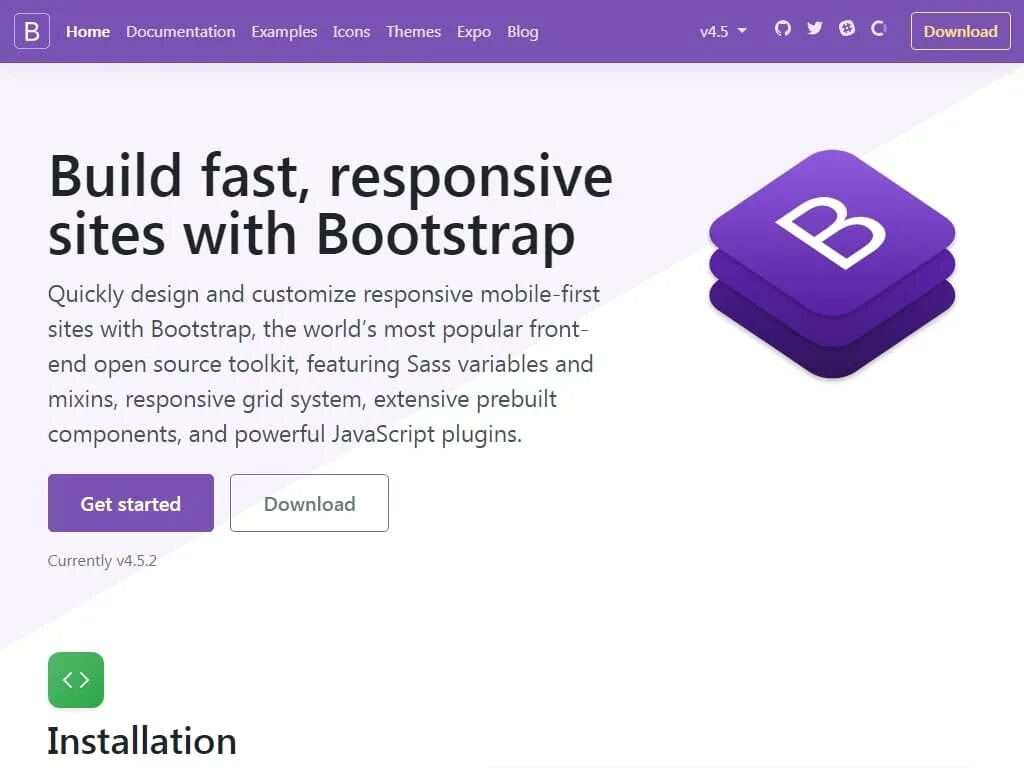
Task: Open the Blog nav item
Action: (x=523, y=31)
